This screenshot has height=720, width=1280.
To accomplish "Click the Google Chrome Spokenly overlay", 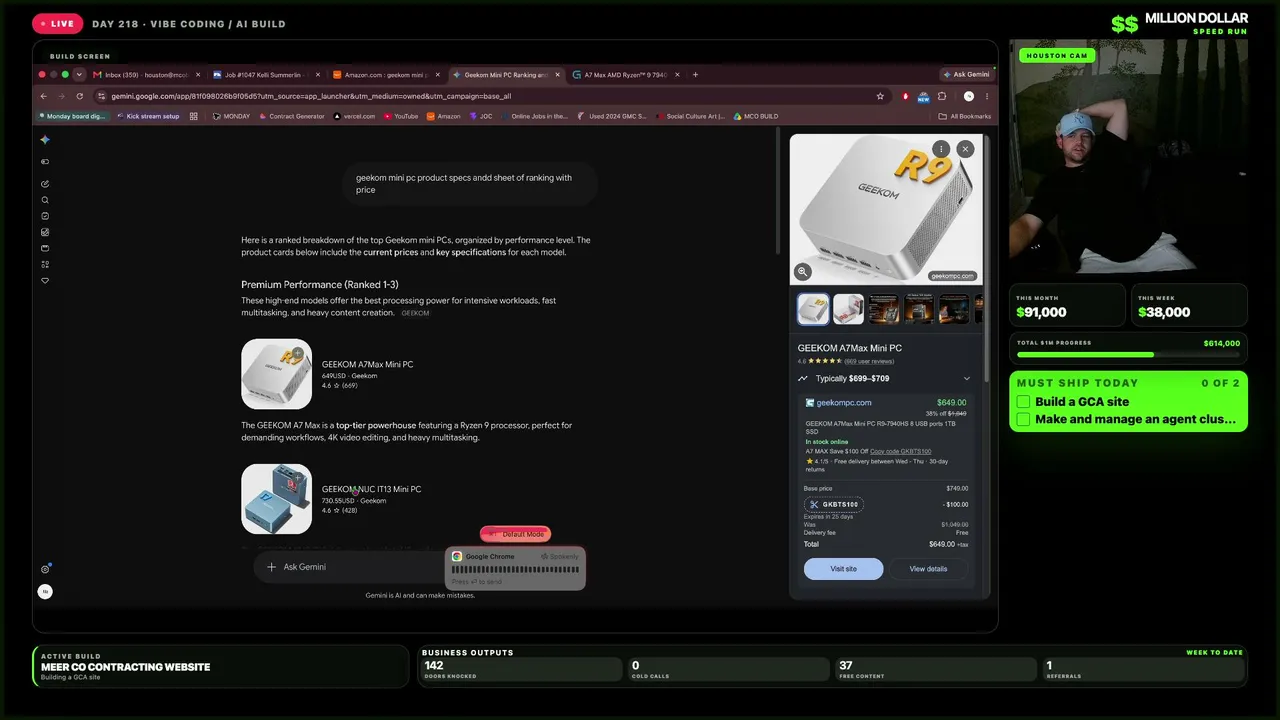I will point(515,568).
